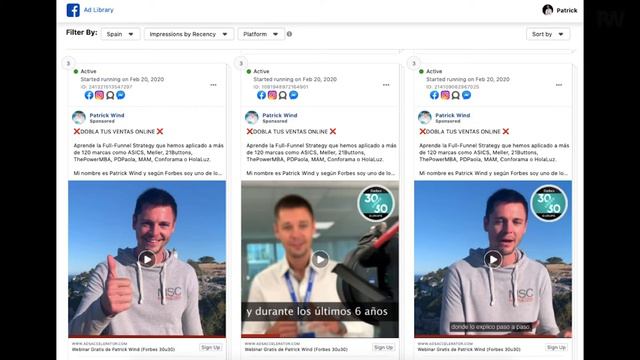640x360 pixels.
Task: Open the three-dot menu on the white-shirt ad
Action: (386, 85)
